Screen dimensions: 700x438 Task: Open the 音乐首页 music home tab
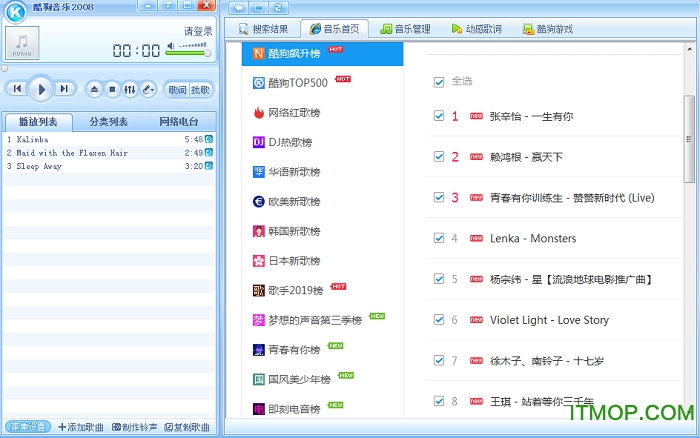coord(334,29)
